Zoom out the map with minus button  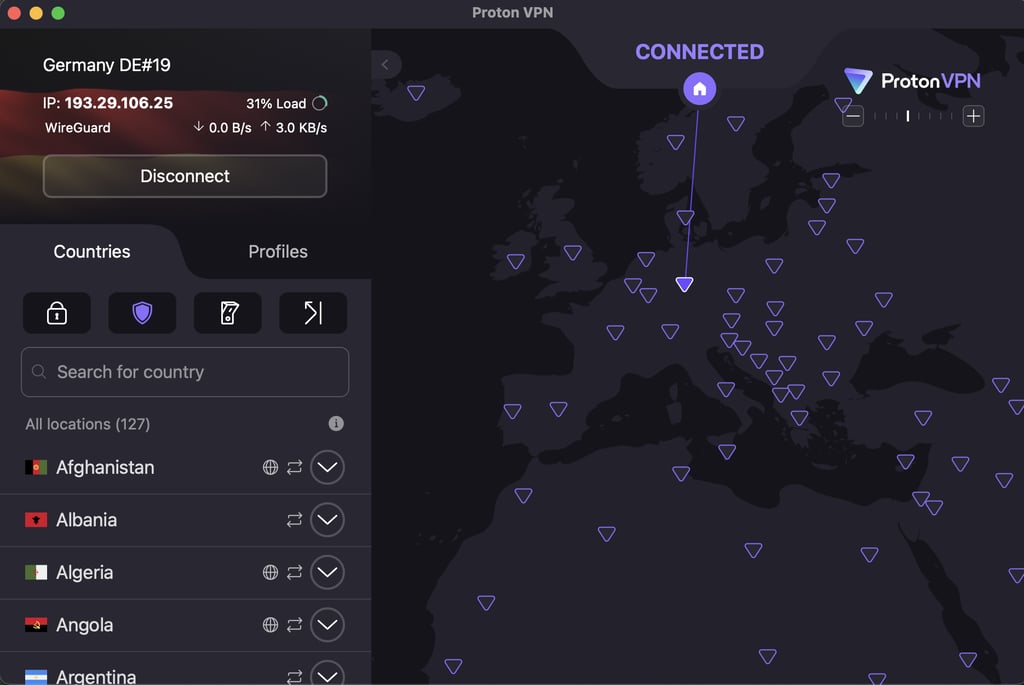click(853, 116)
